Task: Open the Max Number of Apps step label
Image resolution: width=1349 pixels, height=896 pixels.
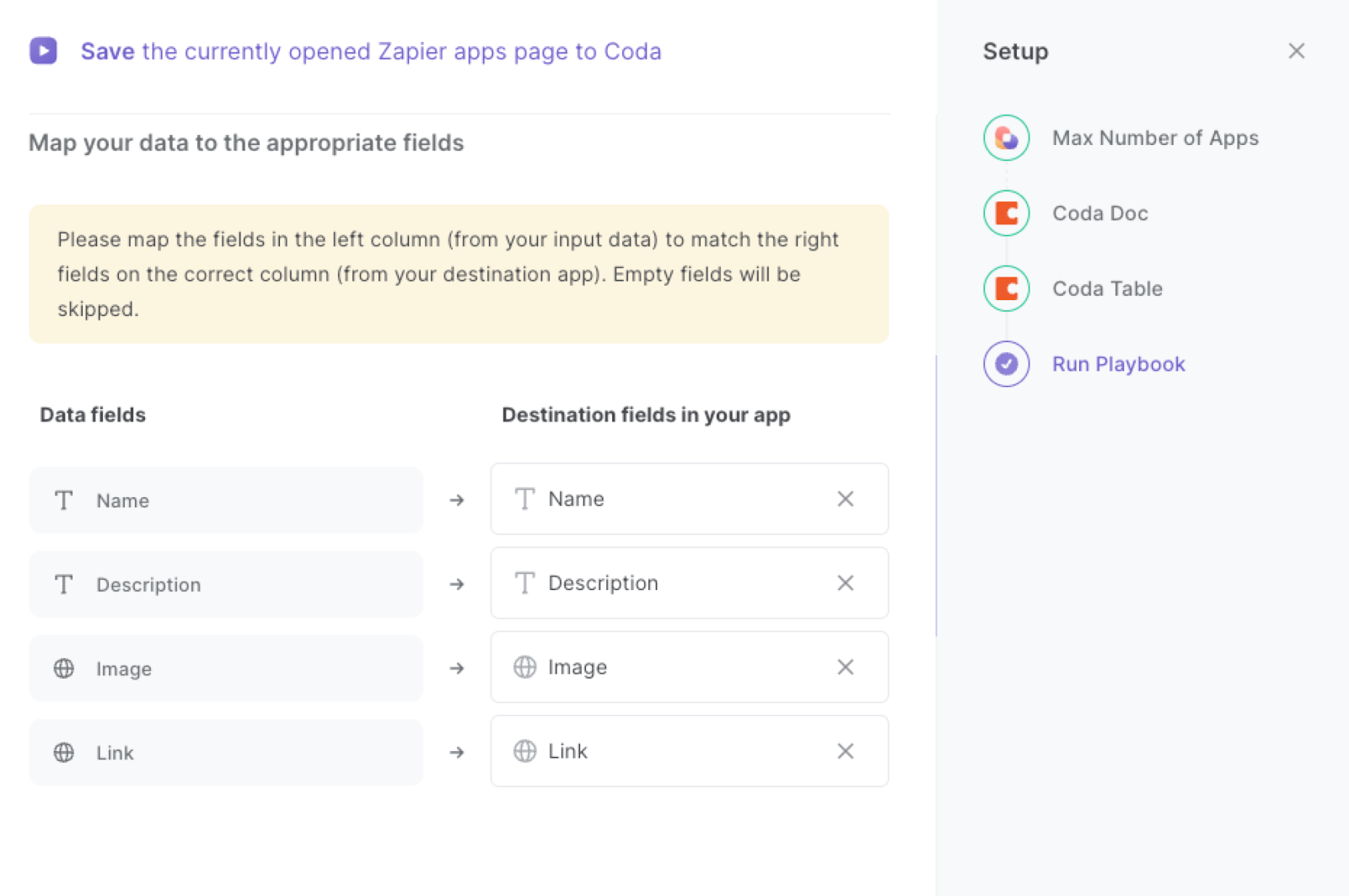Action: point(1155,137)
